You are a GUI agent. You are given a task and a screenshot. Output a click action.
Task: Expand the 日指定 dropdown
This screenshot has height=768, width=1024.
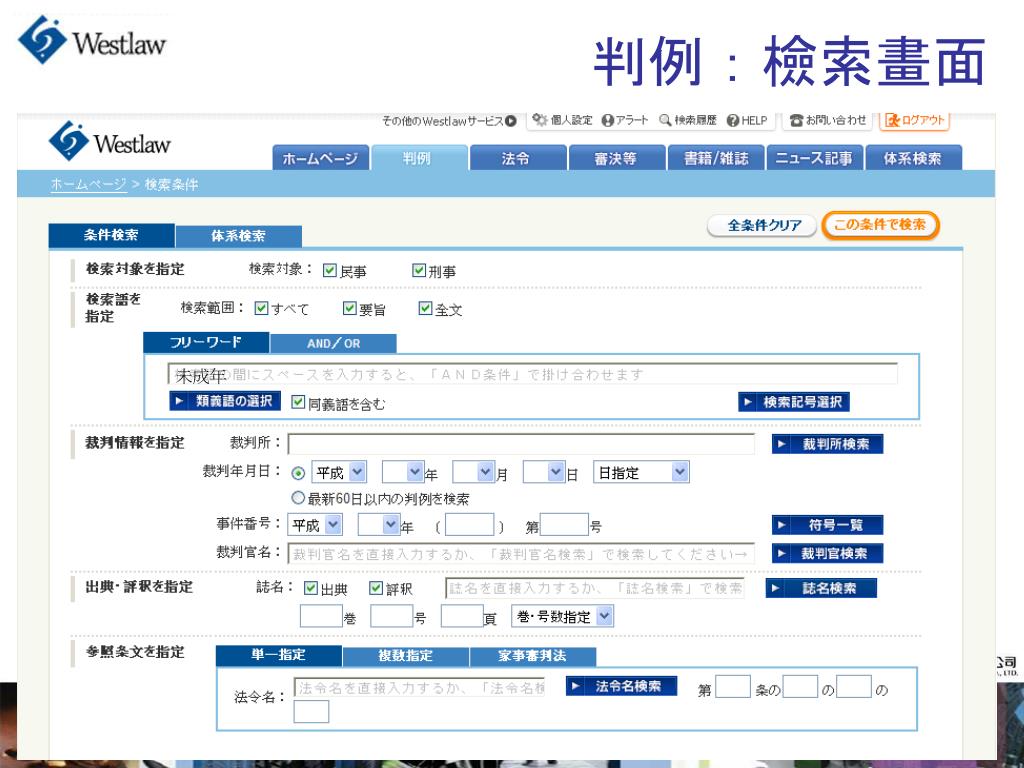click(641, 472)
